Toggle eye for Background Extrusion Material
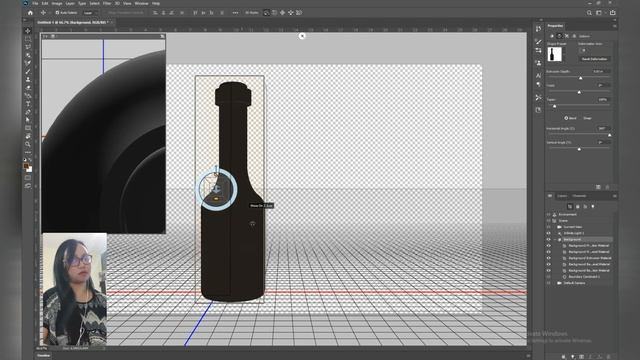 click(x=549, y=258)
